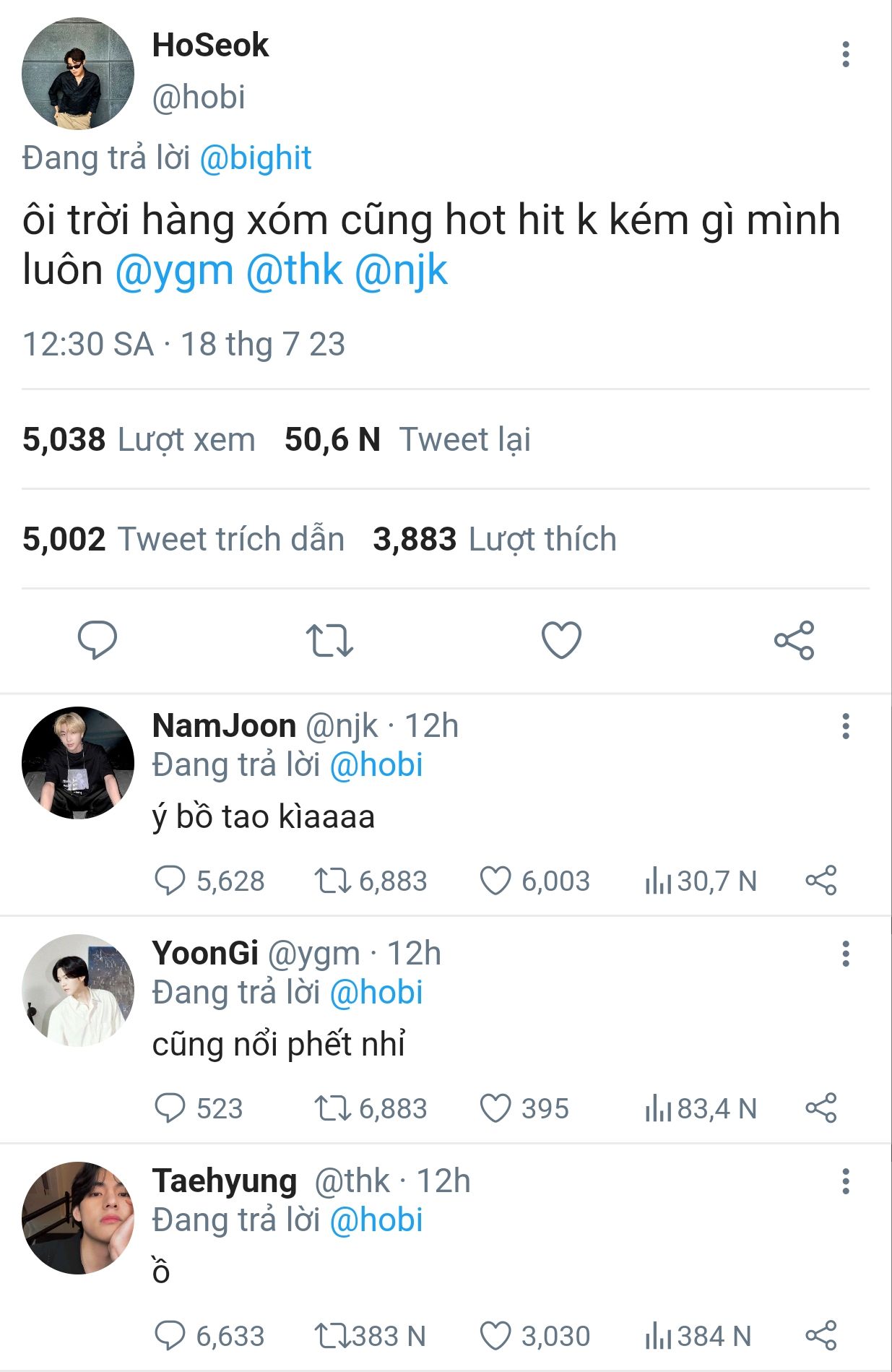Open more options for HoSeok's tweet
Image resolution: width=892 pixels, height=1372 pixels.
(x=845, y=55)
